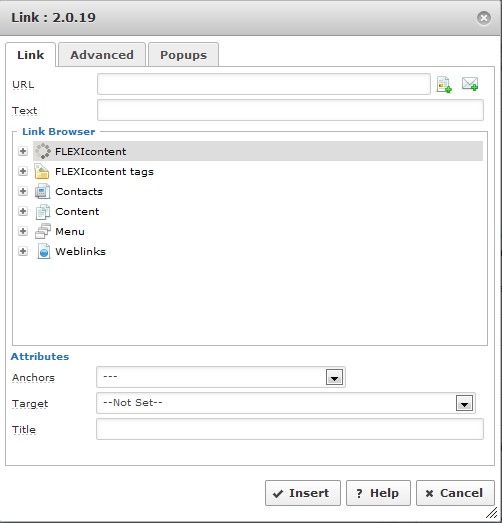Viewport: 502px width, 523px height.
Task: Click the file browser icon beside URL
Action: click(x=444, y=84)
